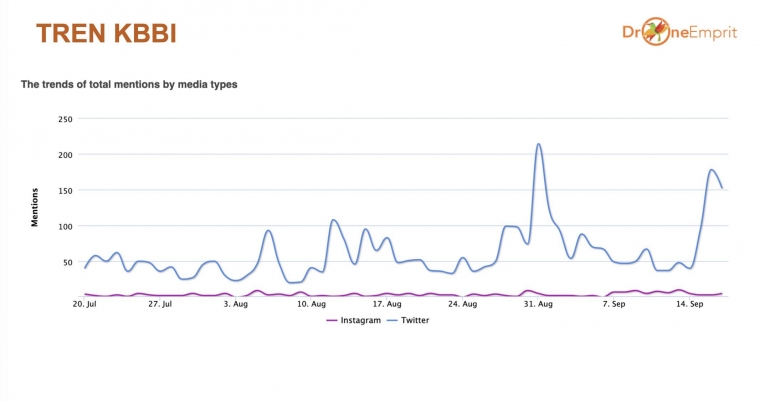Click the 3. Aug date label
Viewport: 760px width, 402px height.
236,304
